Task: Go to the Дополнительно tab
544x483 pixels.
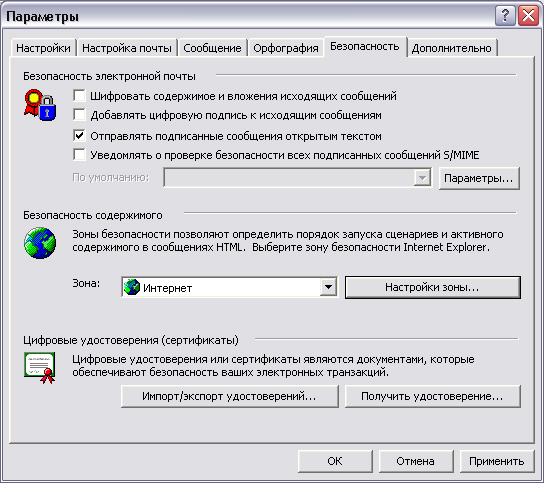Action: (452, 48)
